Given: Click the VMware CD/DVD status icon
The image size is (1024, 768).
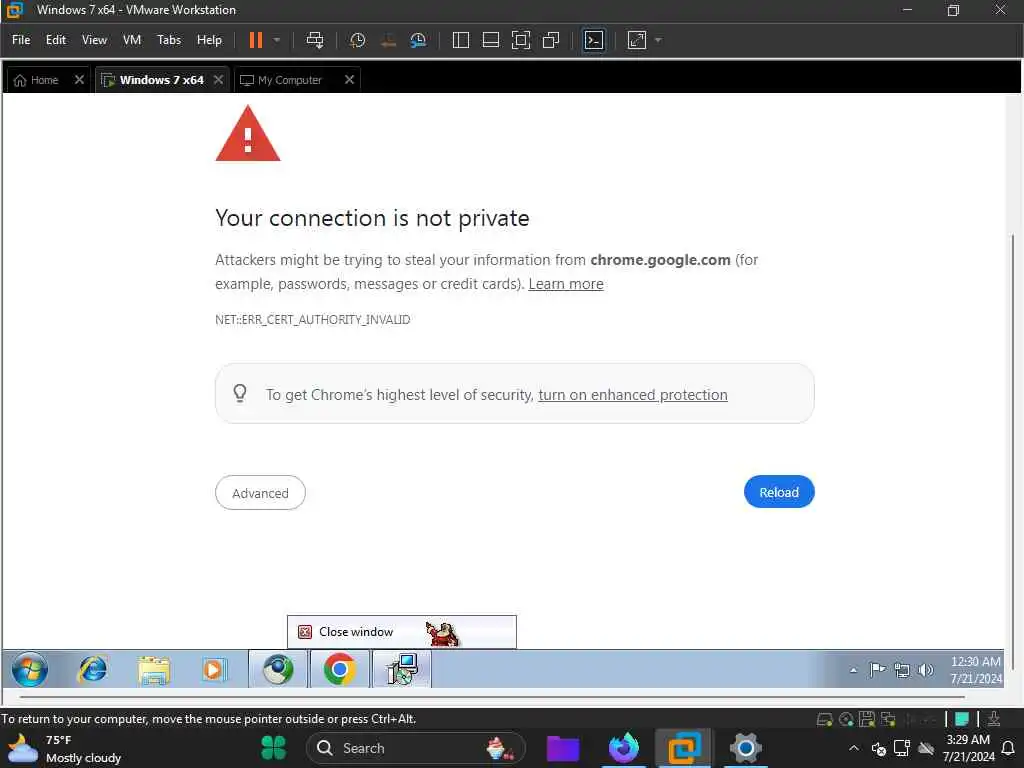Looking at the screenshot, I should 846,719.
